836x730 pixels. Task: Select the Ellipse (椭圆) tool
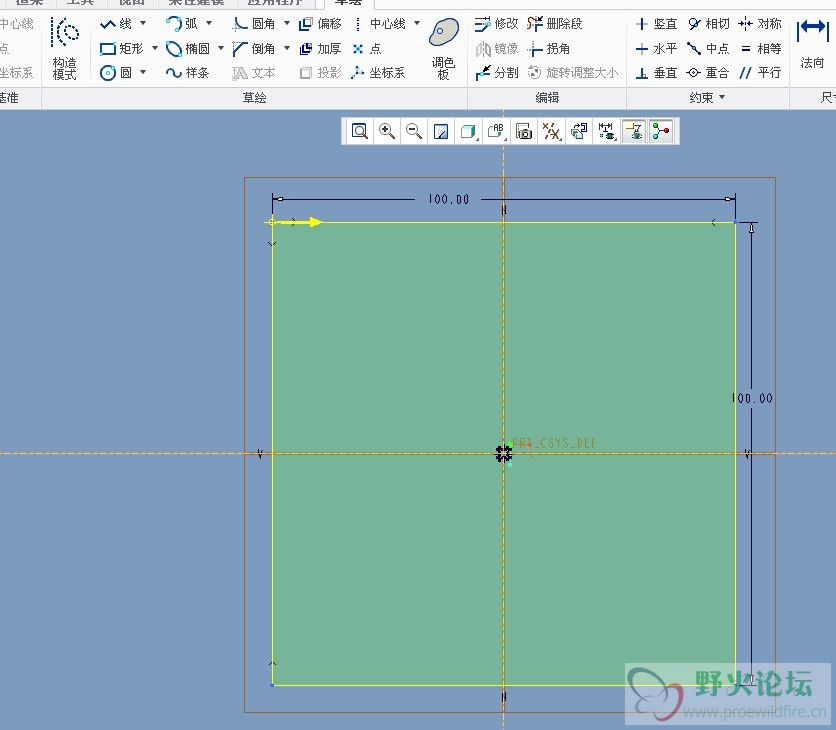click(x=188, y=49)
